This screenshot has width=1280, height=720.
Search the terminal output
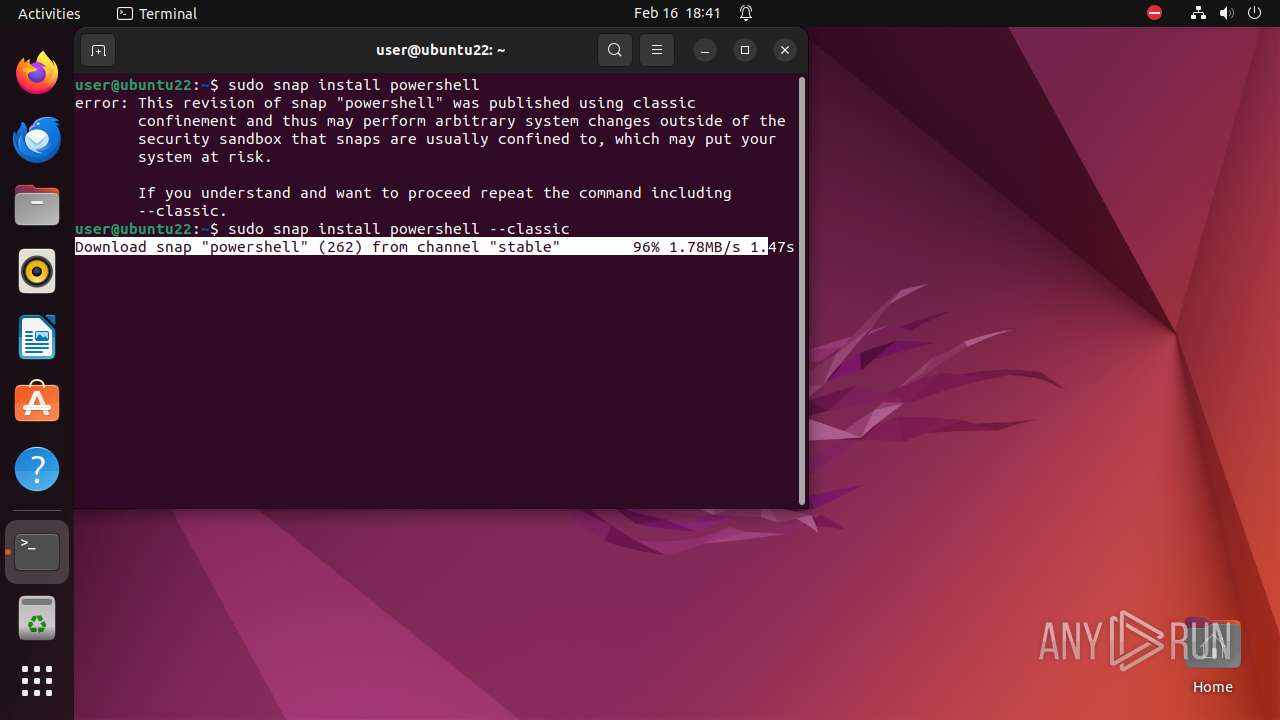615,50
